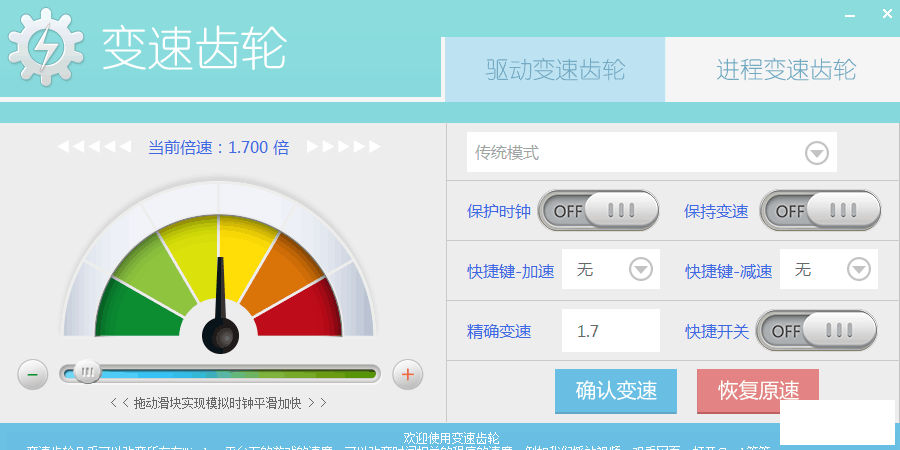This screenshot has width=900, height=450.
Task: Close the 变速齿轮 window
Action: (x=887, y=14)
